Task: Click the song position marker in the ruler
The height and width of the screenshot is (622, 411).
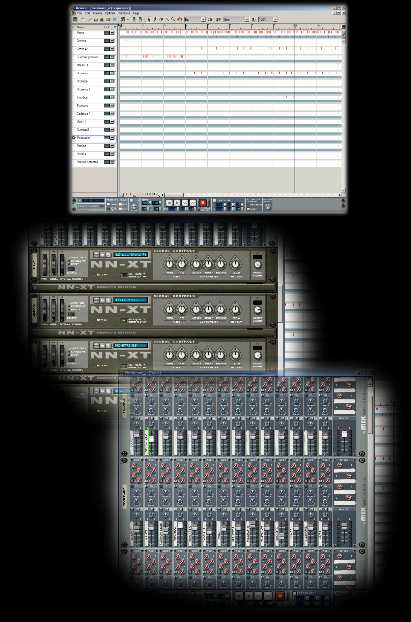Action: pyautogui.click(x=295, y=25)
